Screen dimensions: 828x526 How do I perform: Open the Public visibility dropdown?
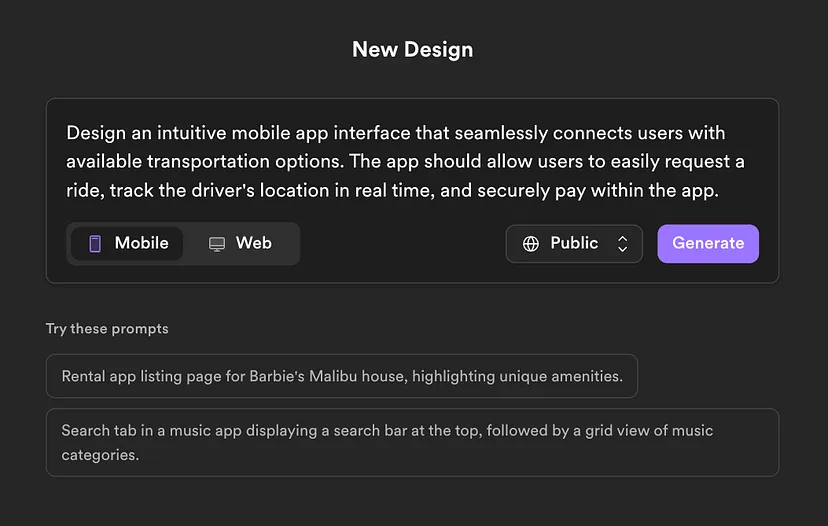574,243
